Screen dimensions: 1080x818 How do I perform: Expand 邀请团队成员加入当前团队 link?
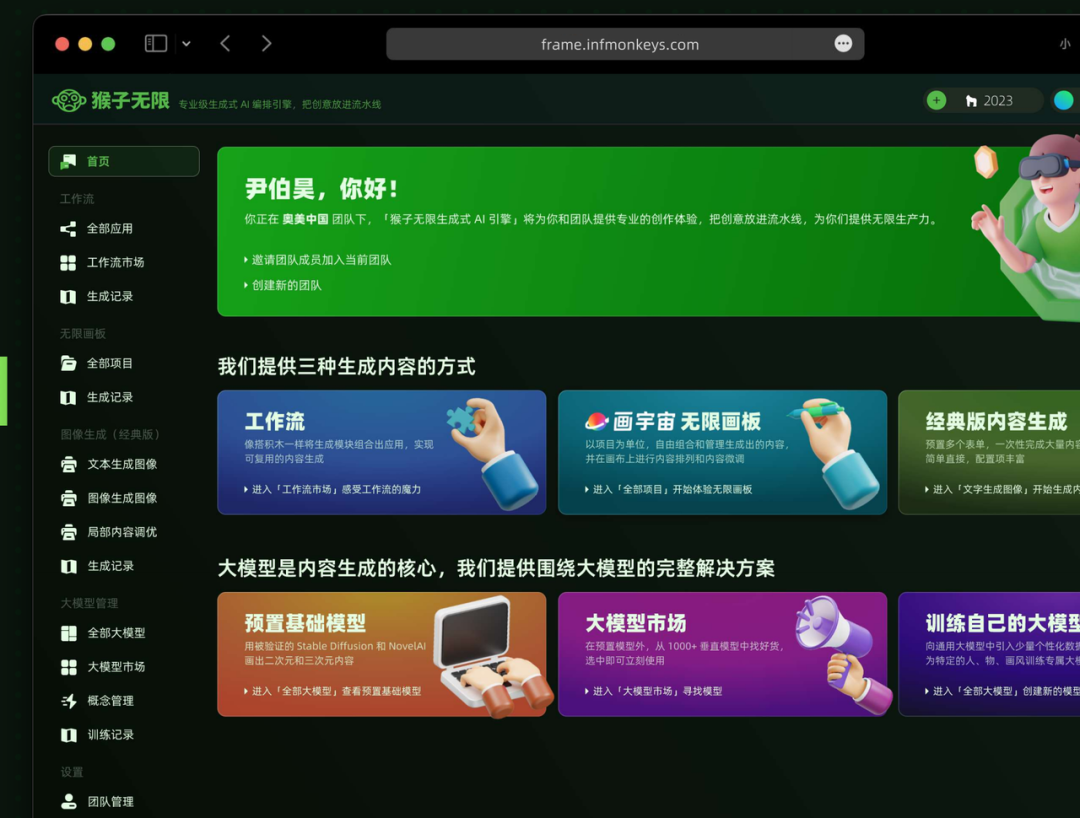pyautogui.click(x=318, y=260)
